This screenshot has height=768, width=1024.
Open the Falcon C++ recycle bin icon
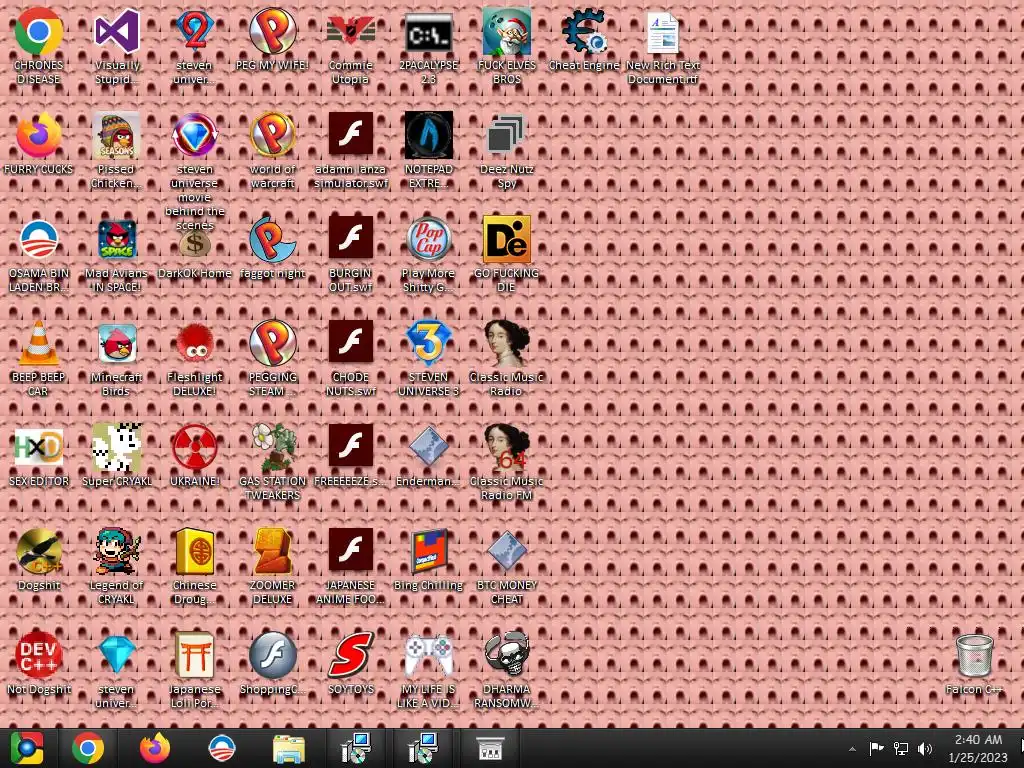(974, 663)
